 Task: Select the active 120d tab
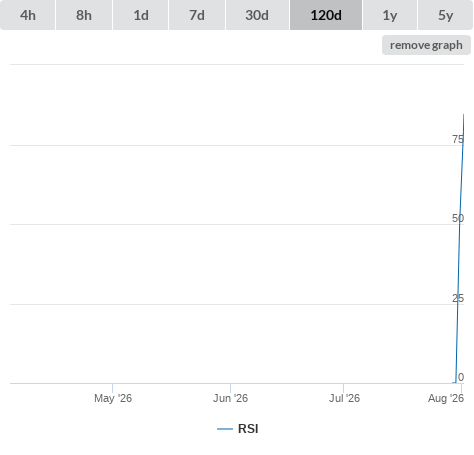click(x=326, y=15)
